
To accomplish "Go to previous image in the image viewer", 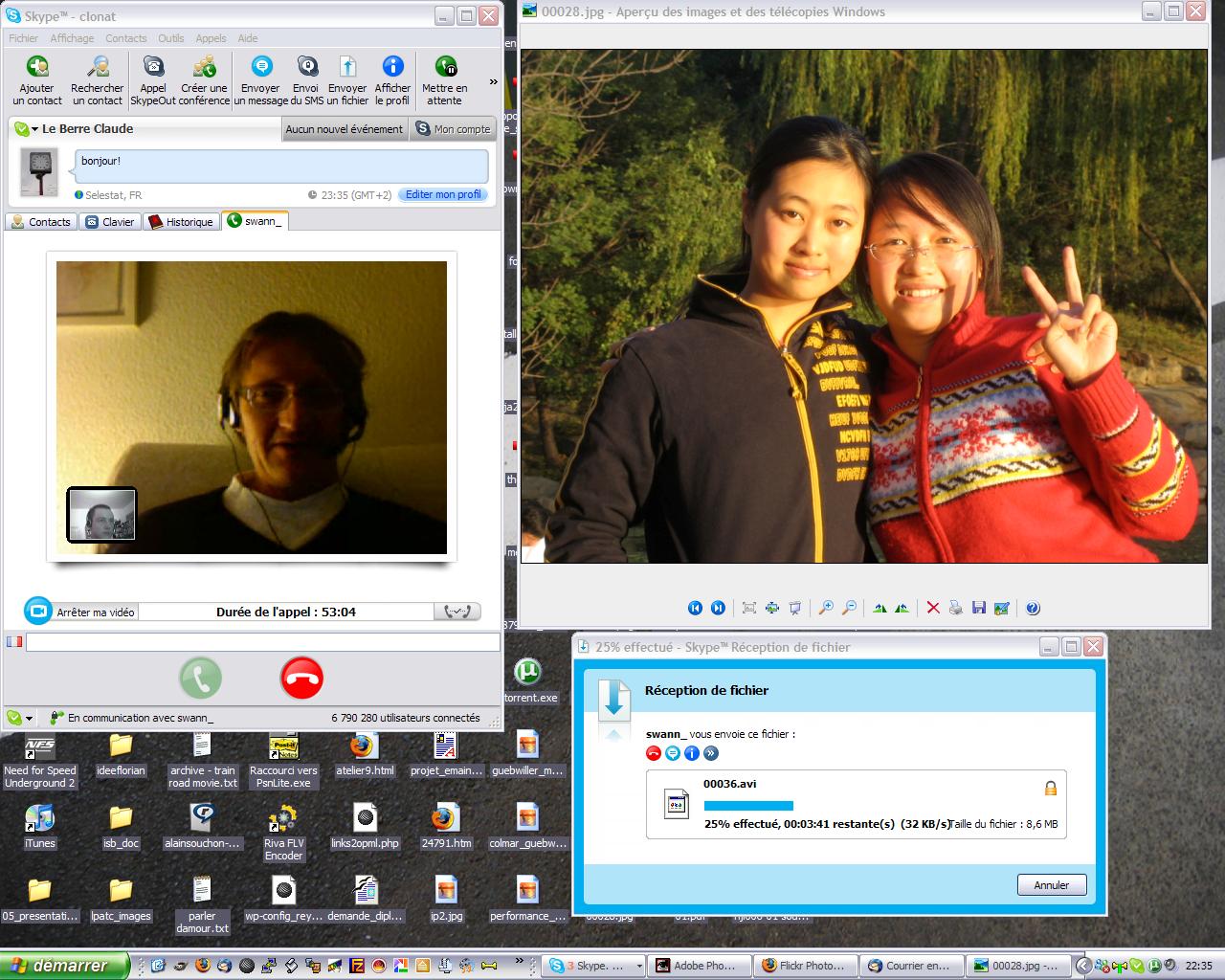I will point(695,608).
